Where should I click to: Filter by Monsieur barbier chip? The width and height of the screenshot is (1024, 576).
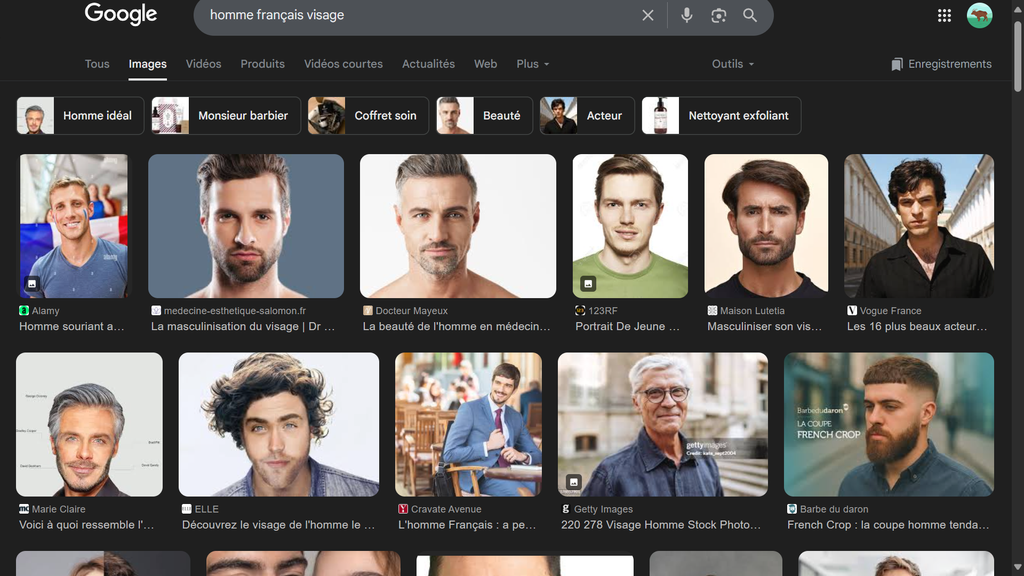point(224,116)
